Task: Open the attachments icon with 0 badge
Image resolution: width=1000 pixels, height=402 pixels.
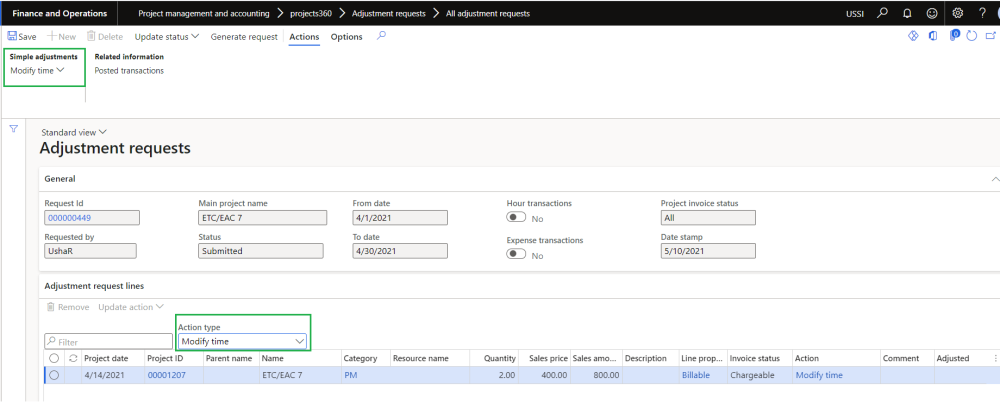Action: click(x=955, y=36)
